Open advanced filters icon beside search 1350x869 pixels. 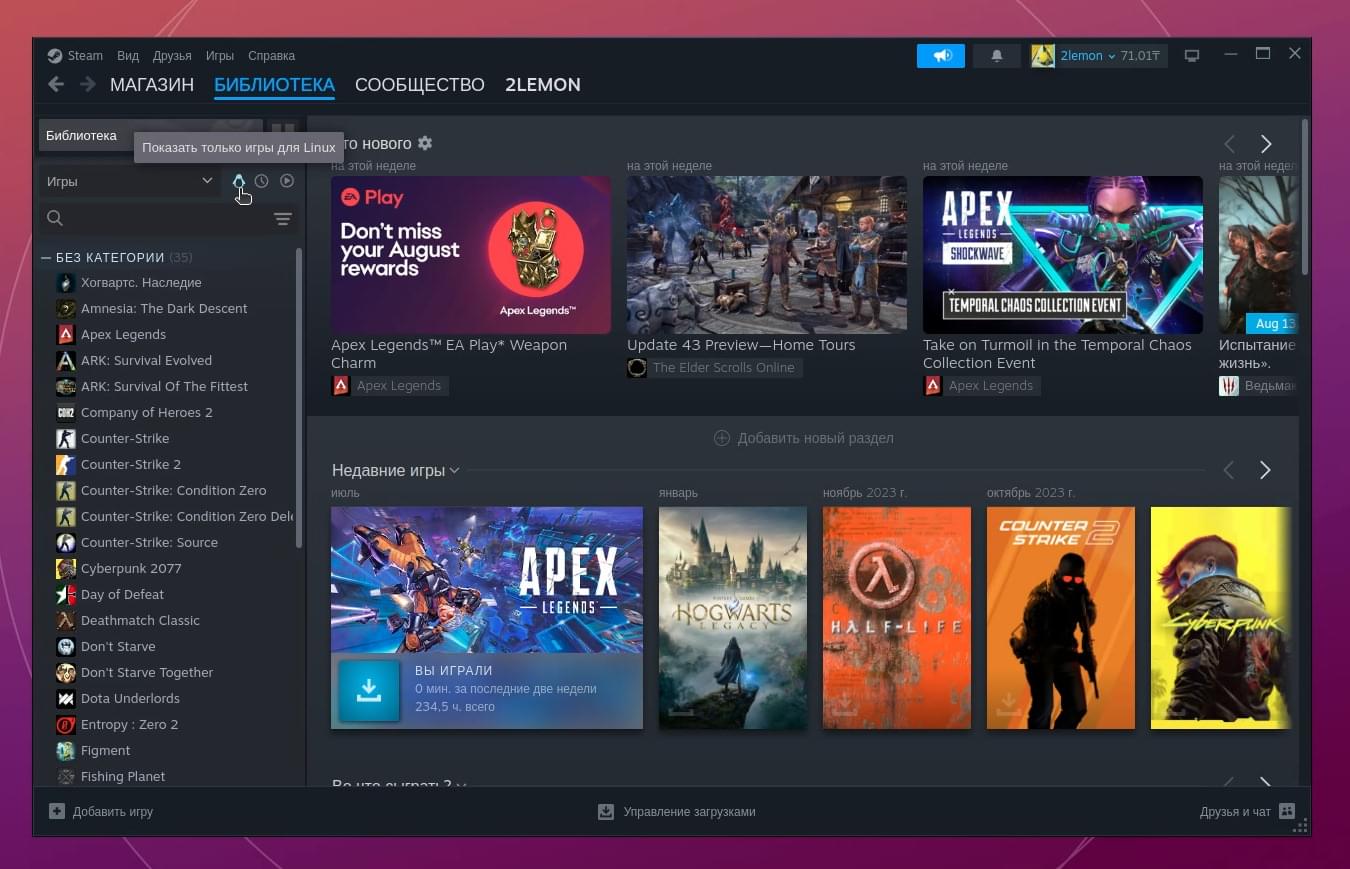[283, 219]
